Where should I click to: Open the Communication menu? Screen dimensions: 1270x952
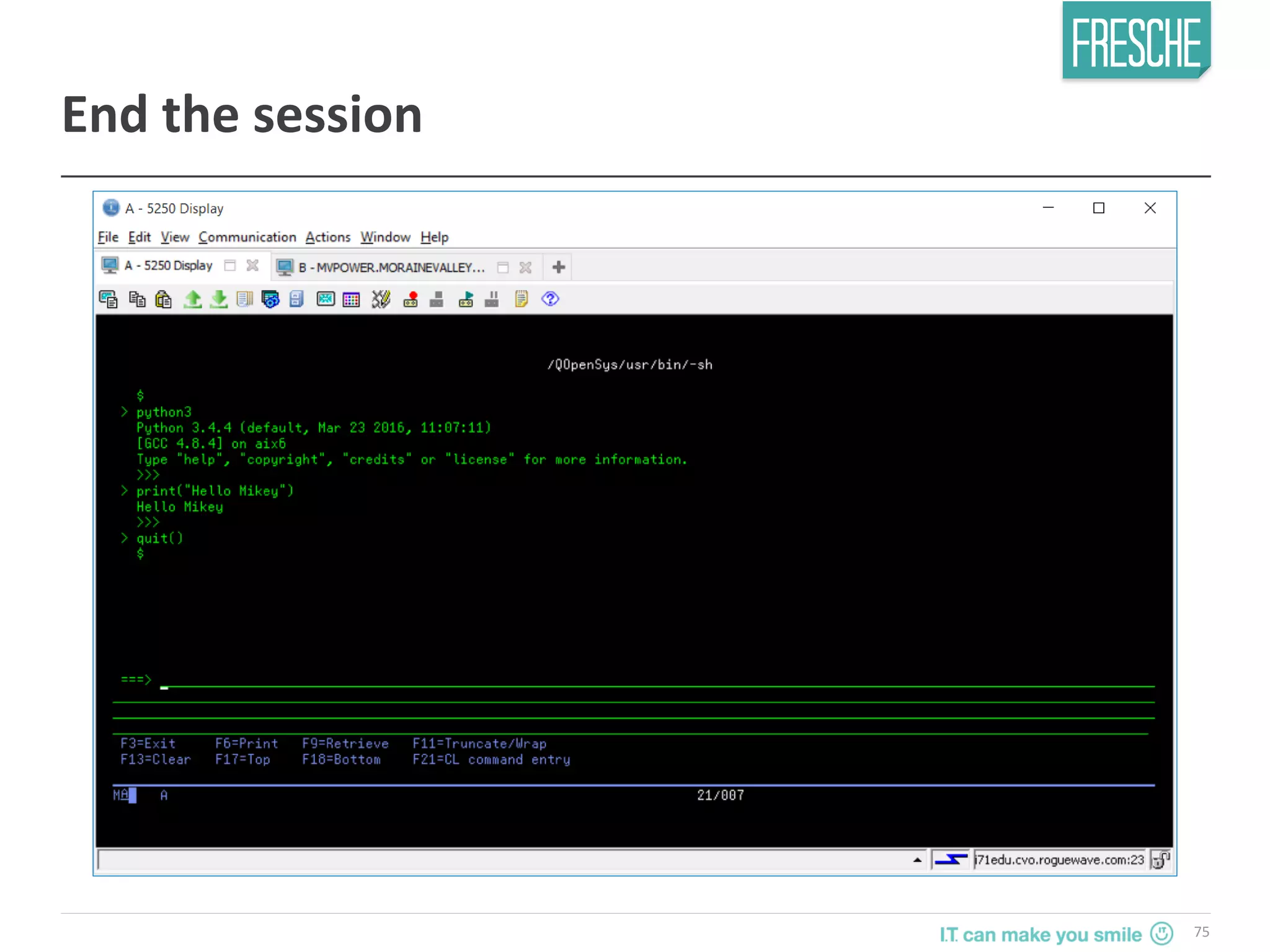(x=247, y=237)
